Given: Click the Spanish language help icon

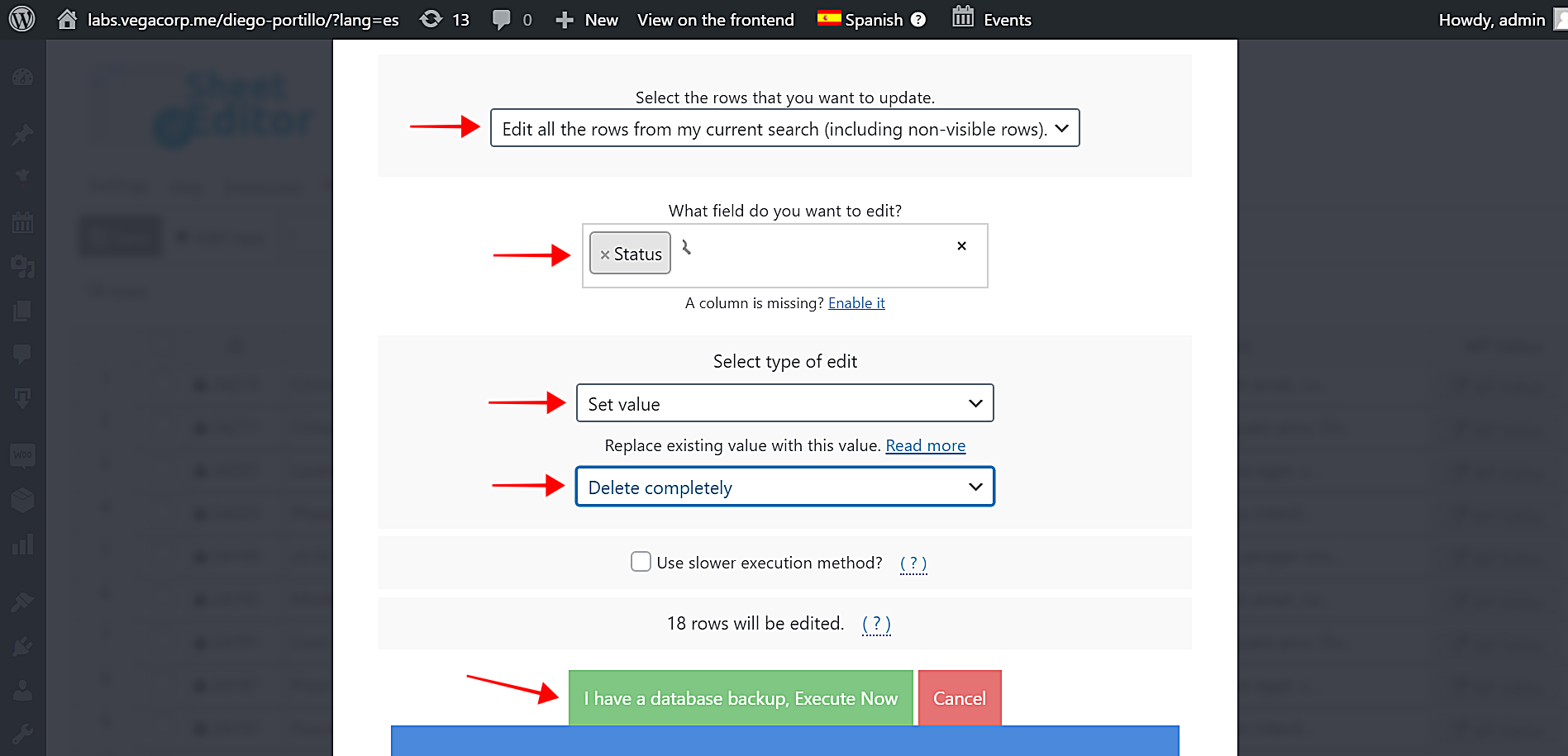Looking at the screenshot, I should point(918,20).
